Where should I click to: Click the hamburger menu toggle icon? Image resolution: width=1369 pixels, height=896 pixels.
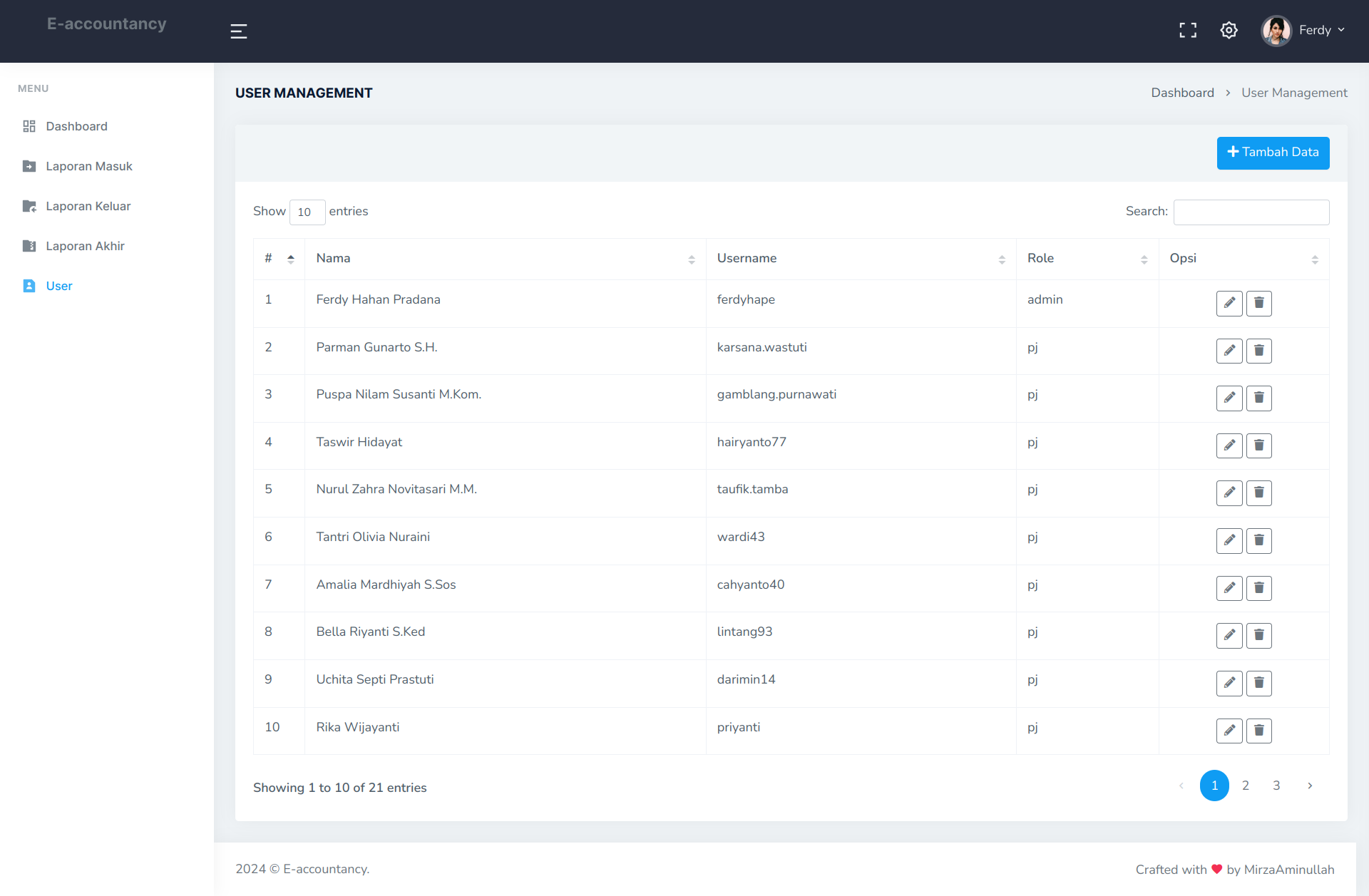pyautogui.click(x=239, y=31)
